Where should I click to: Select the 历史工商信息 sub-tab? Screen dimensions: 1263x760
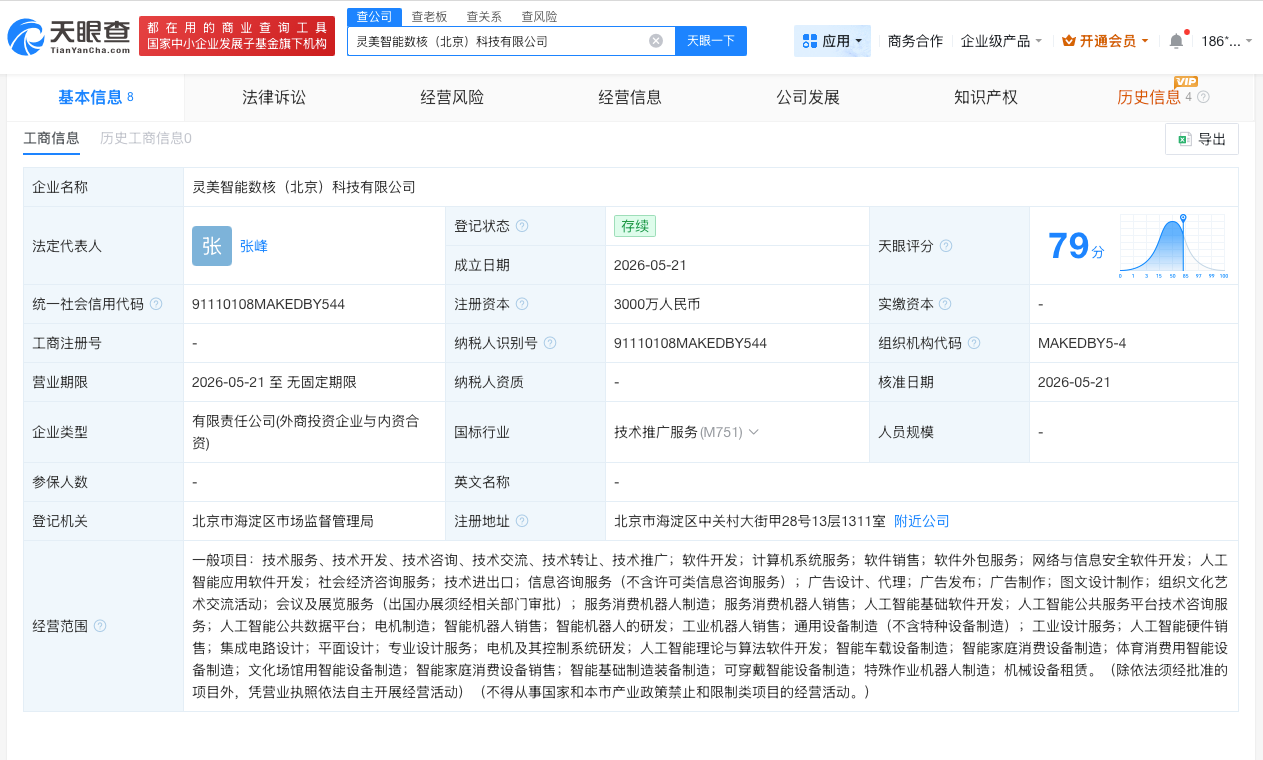[x=145, y=138]
